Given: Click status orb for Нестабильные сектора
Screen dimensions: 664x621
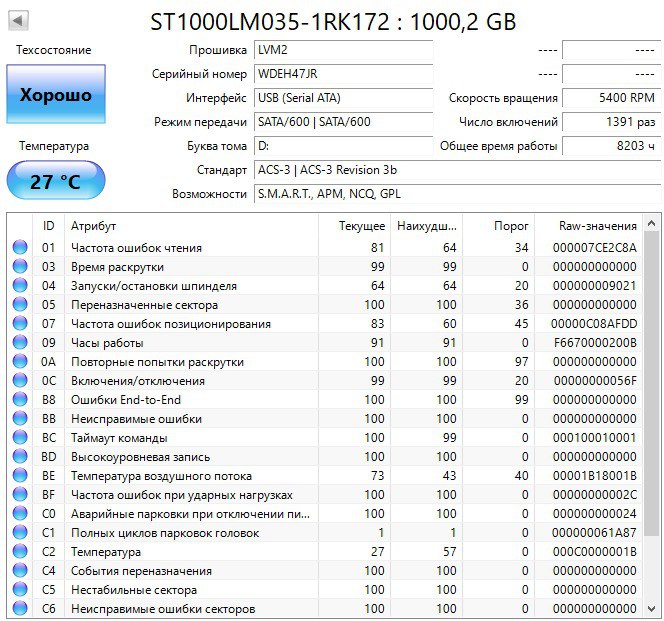Looking at the screenshot, I should pos(19,590).
